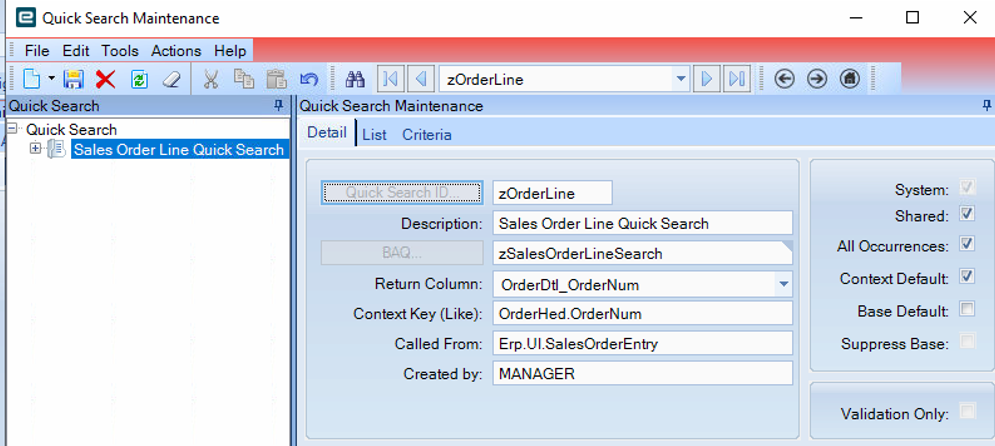Click the New document toolbar icon

tap(31, 79)
